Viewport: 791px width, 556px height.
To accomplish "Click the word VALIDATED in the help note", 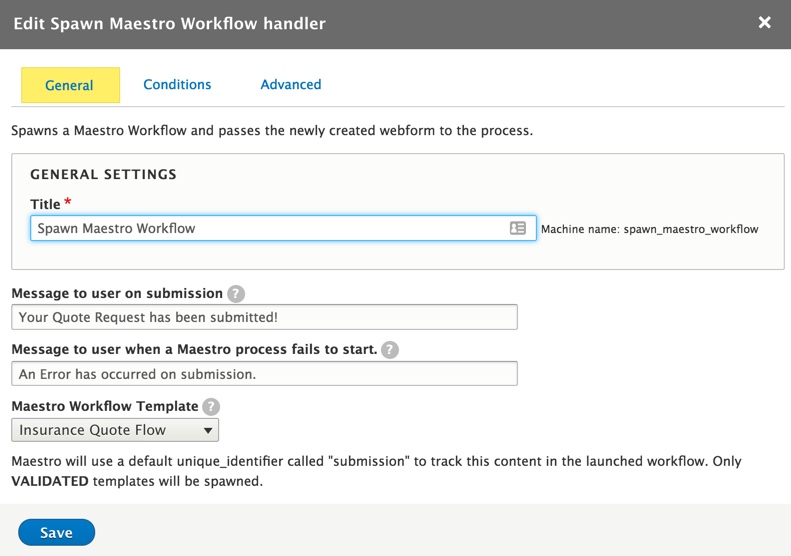I will point(50,481).
